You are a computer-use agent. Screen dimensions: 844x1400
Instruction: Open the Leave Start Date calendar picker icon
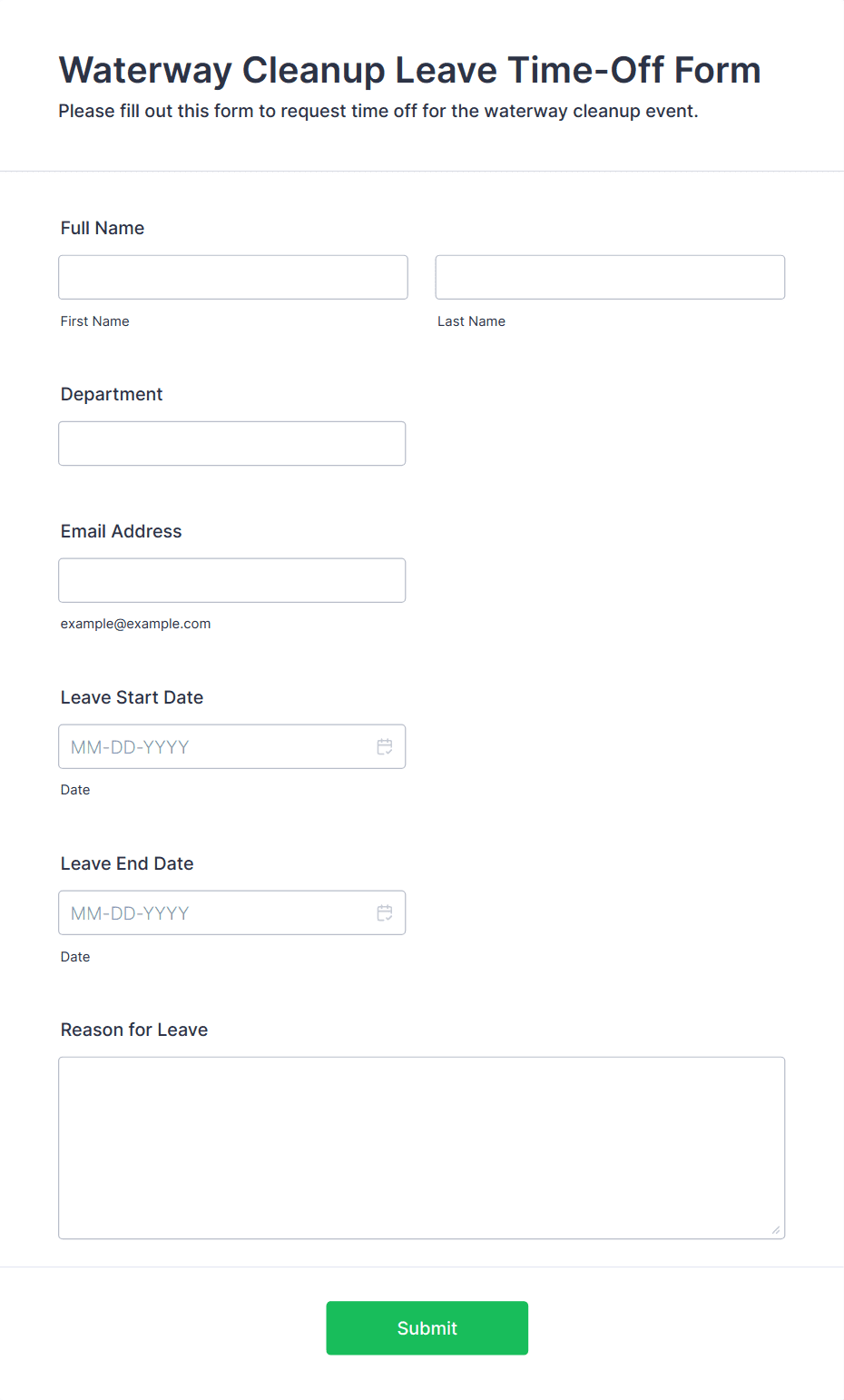coord(385,746)
